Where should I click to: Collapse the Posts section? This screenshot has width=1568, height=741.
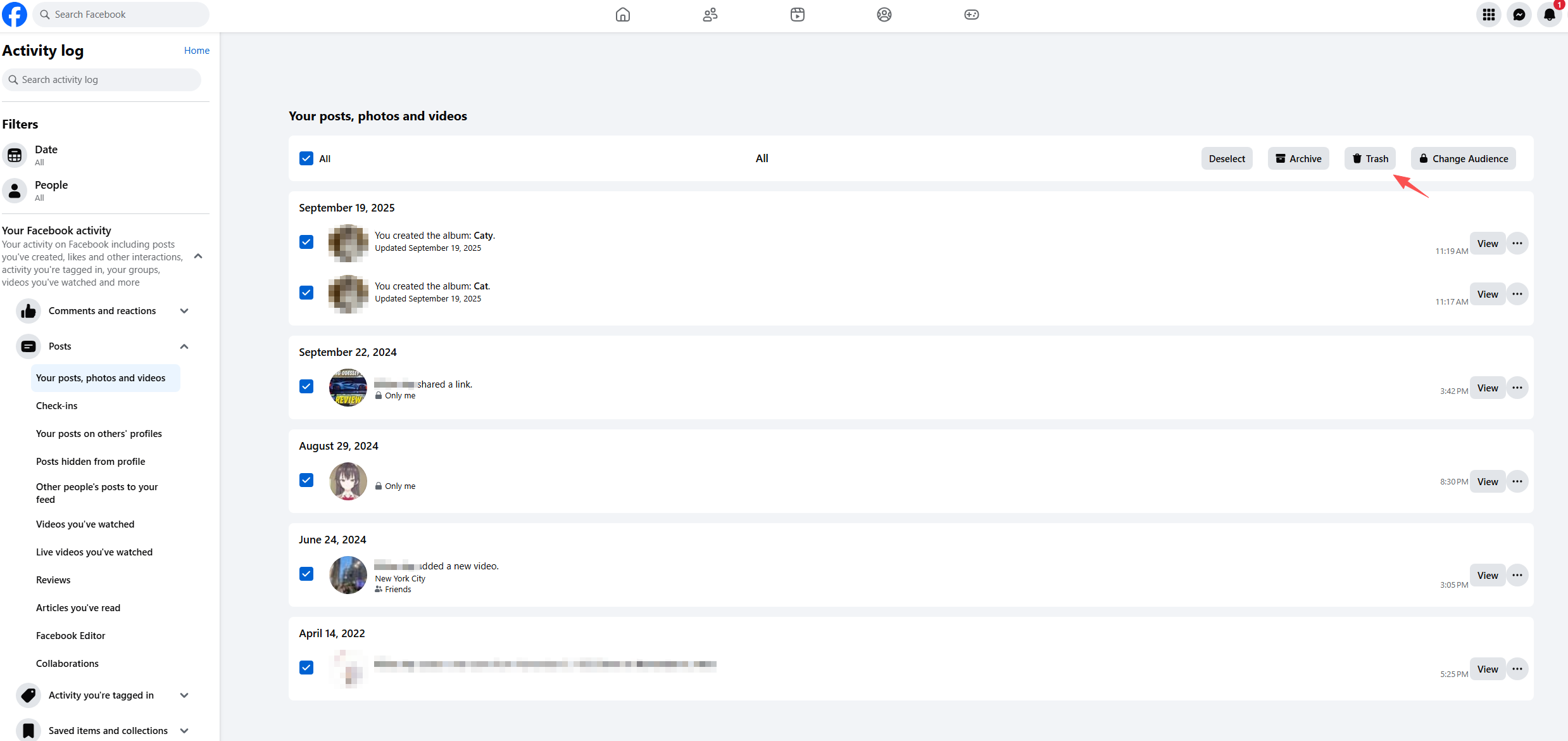(x=184, y=346)
